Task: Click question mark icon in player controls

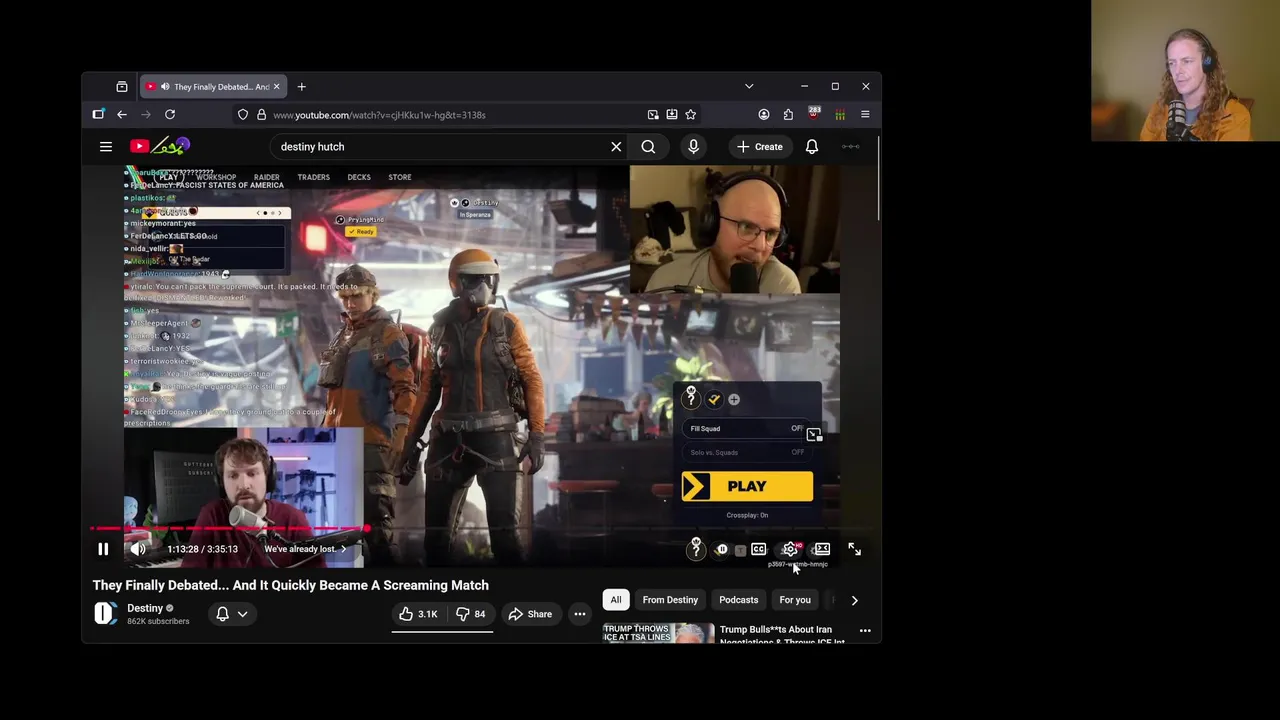Action: point(696,548)
